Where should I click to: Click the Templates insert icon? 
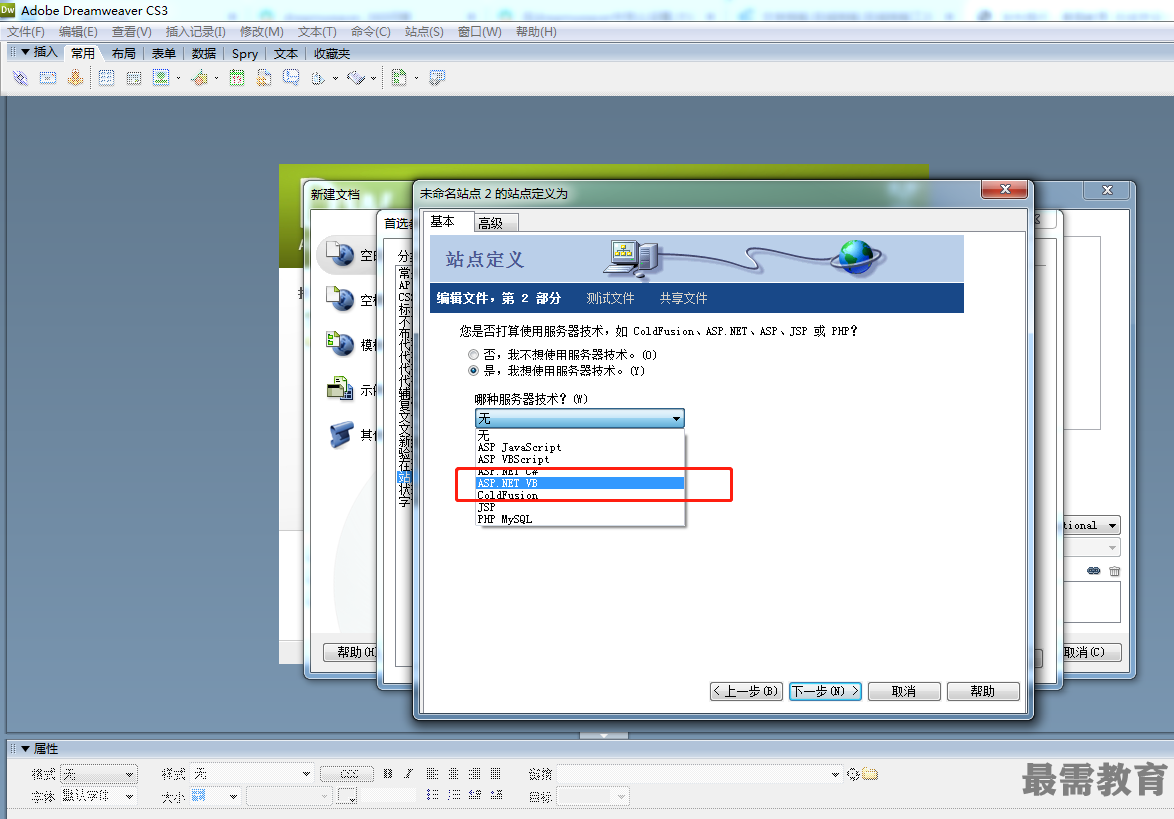[399, 78]
